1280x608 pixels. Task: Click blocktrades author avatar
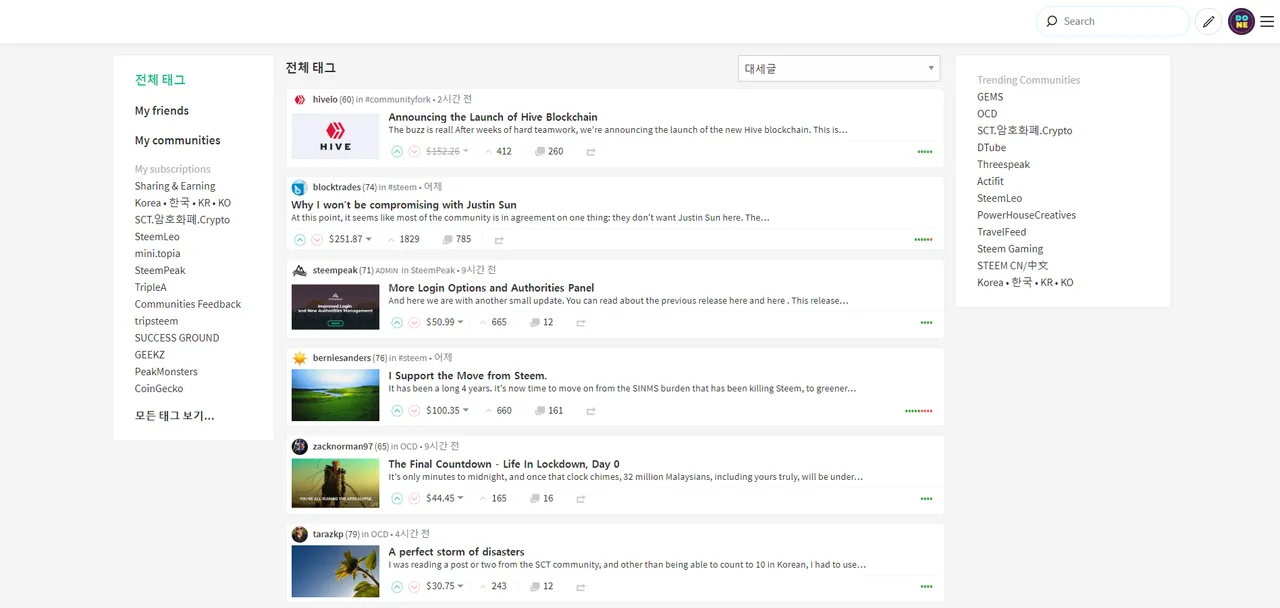(x=299, y=187)
